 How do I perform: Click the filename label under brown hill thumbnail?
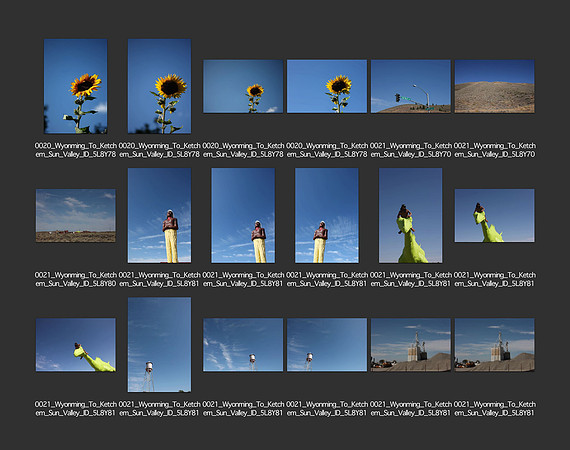click(x=494, y=150)
